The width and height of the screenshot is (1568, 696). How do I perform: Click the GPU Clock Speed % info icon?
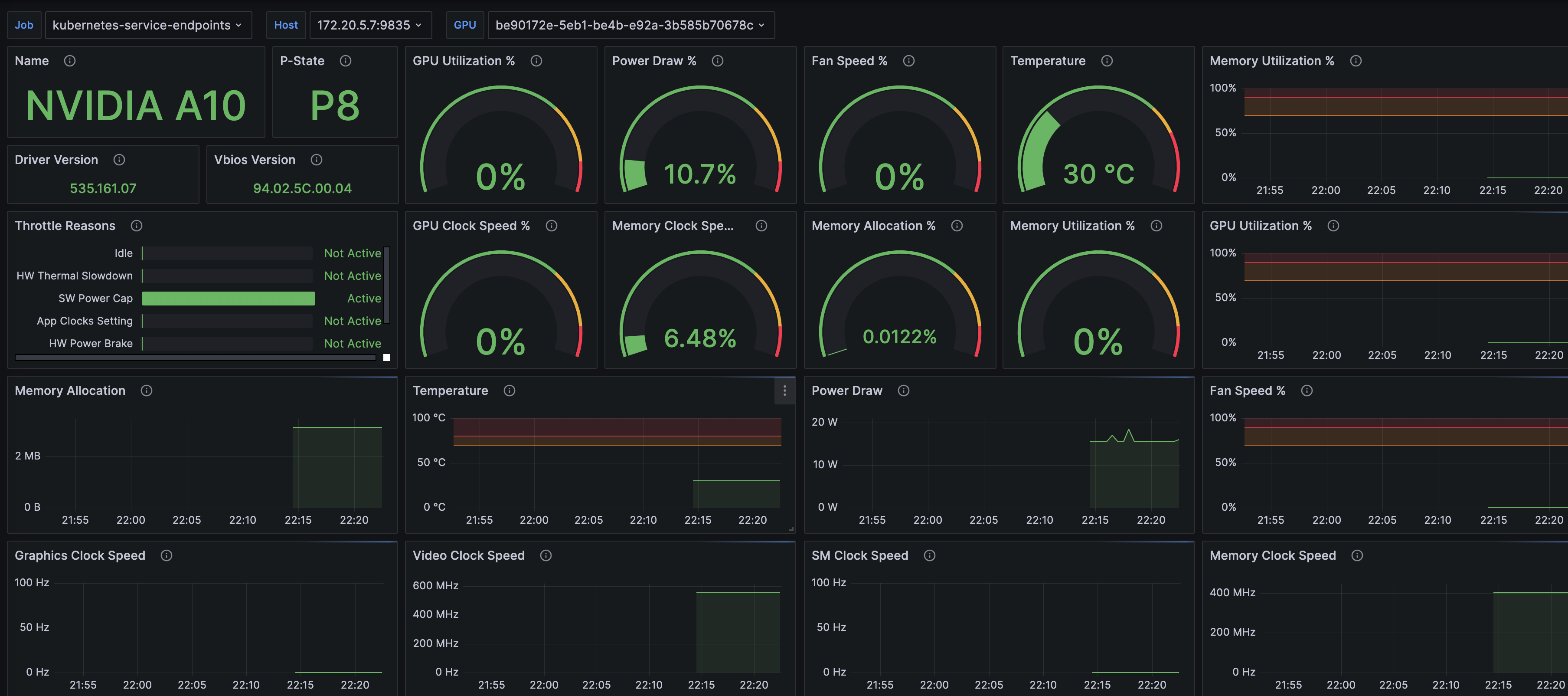click(552, 226)
